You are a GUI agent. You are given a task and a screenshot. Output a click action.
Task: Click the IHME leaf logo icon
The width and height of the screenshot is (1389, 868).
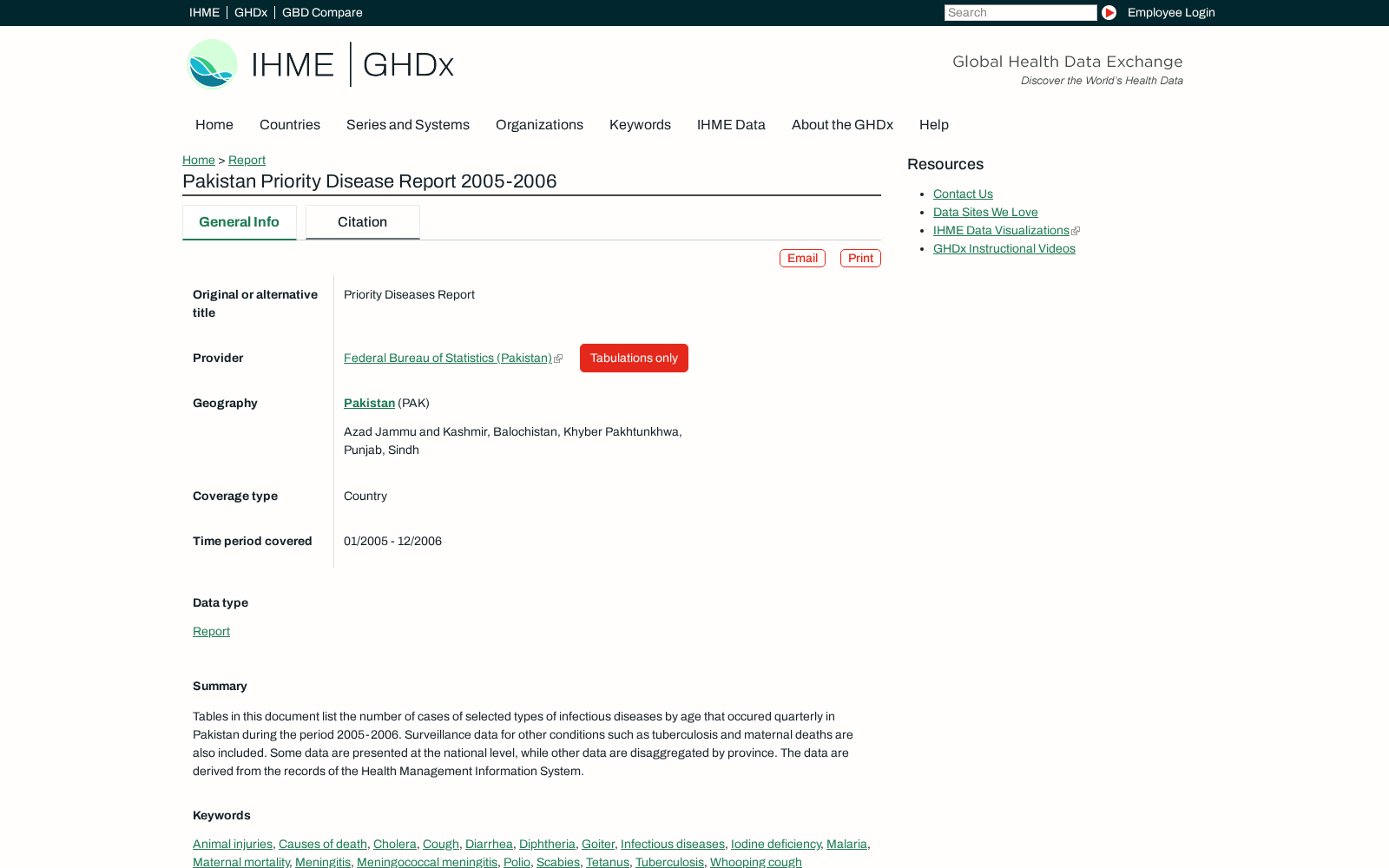[212, 64]
